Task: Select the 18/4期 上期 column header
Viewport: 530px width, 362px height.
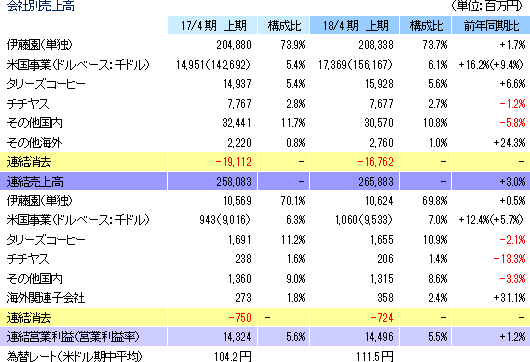Action: point(354,25)
